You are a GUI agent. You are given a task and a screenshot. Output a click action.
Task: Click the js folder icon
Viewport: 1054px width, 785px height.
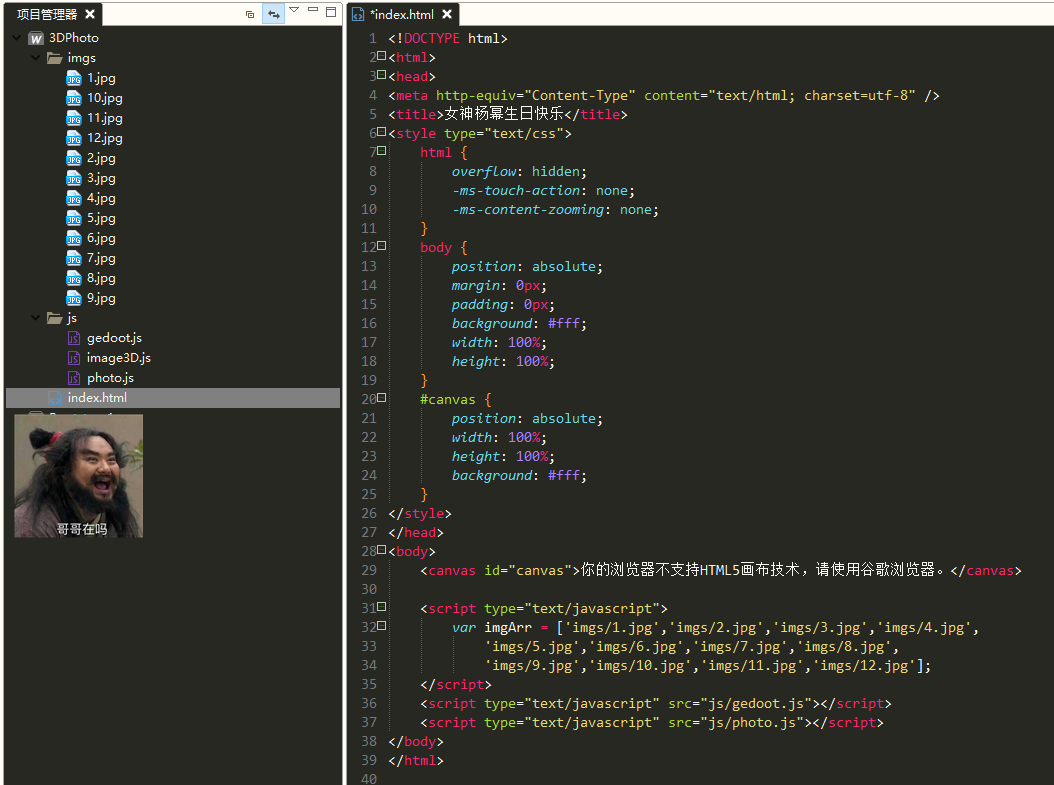[x=55, y=318]
